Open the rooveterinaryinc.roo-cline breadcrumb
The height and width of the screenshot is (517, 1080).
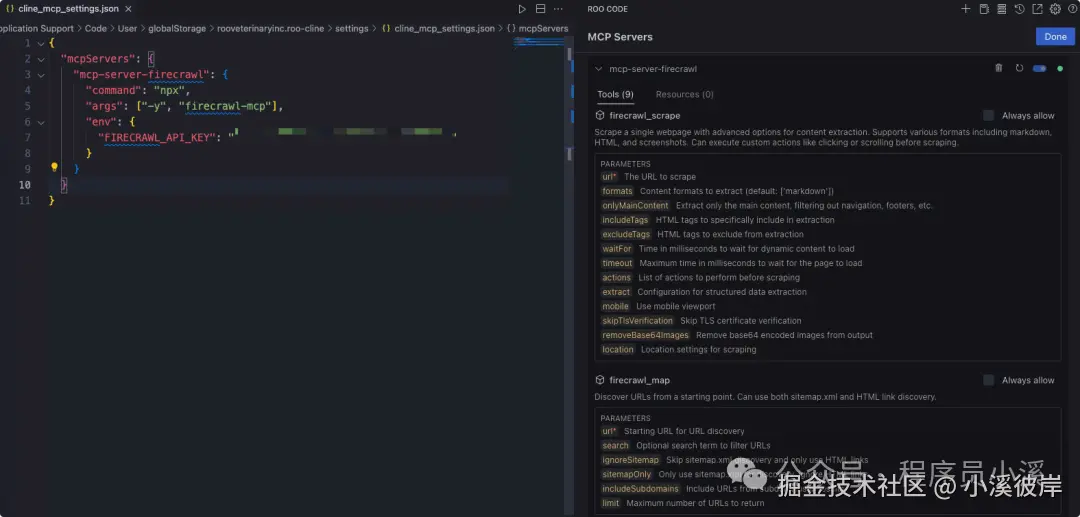[271, 29]
